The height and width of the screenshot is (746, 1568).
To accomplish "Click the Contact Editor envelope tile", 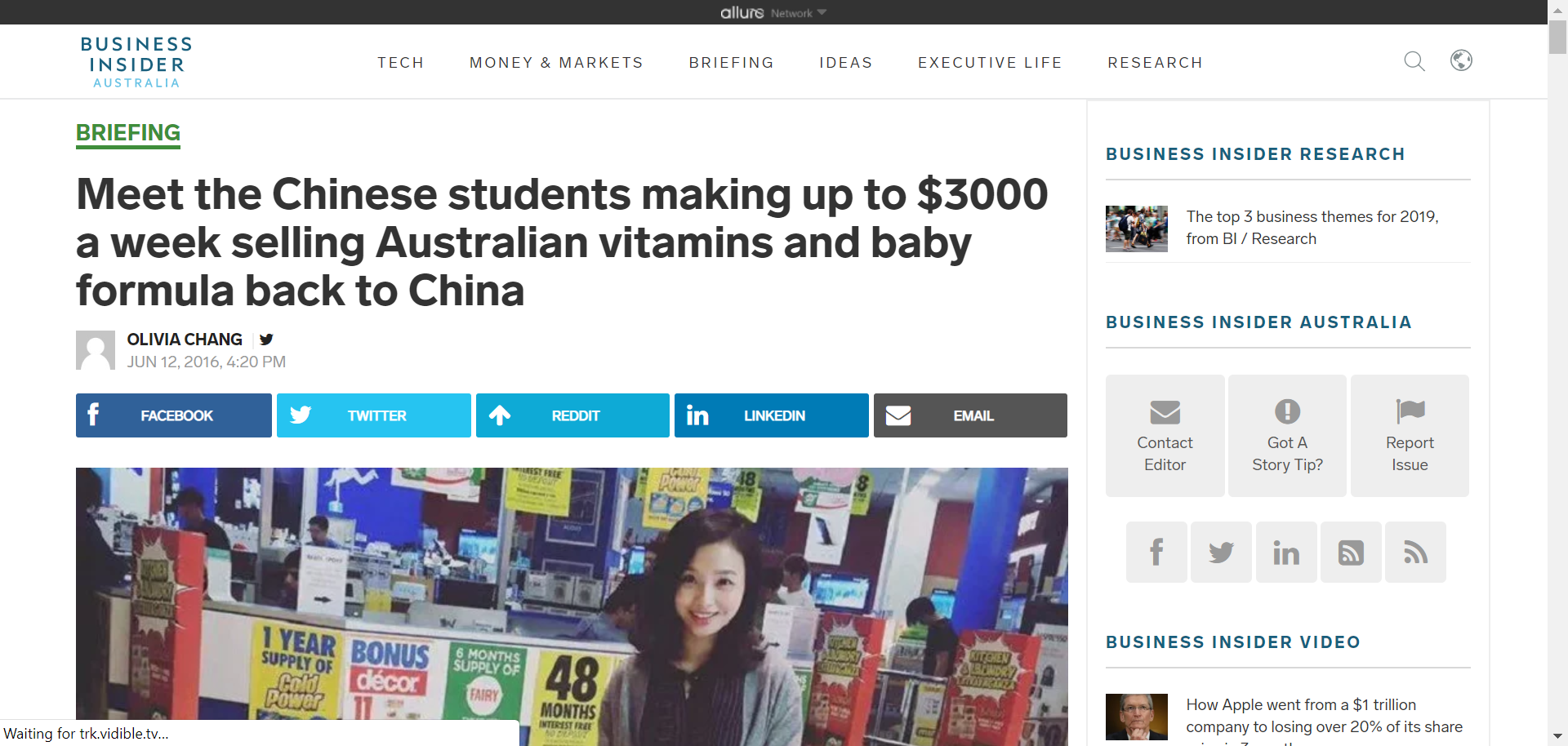I will coord(1165,436).
